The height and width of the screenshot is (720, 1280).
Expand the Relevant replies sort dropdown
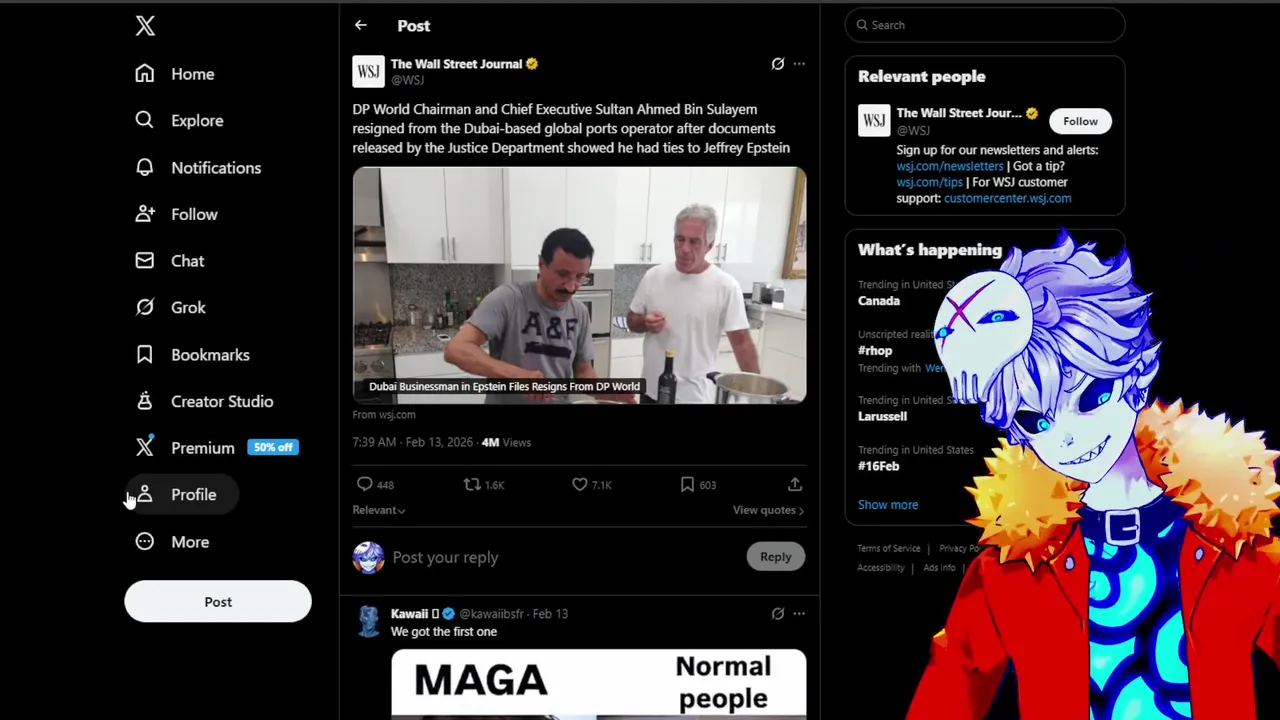tap(379, 510)
